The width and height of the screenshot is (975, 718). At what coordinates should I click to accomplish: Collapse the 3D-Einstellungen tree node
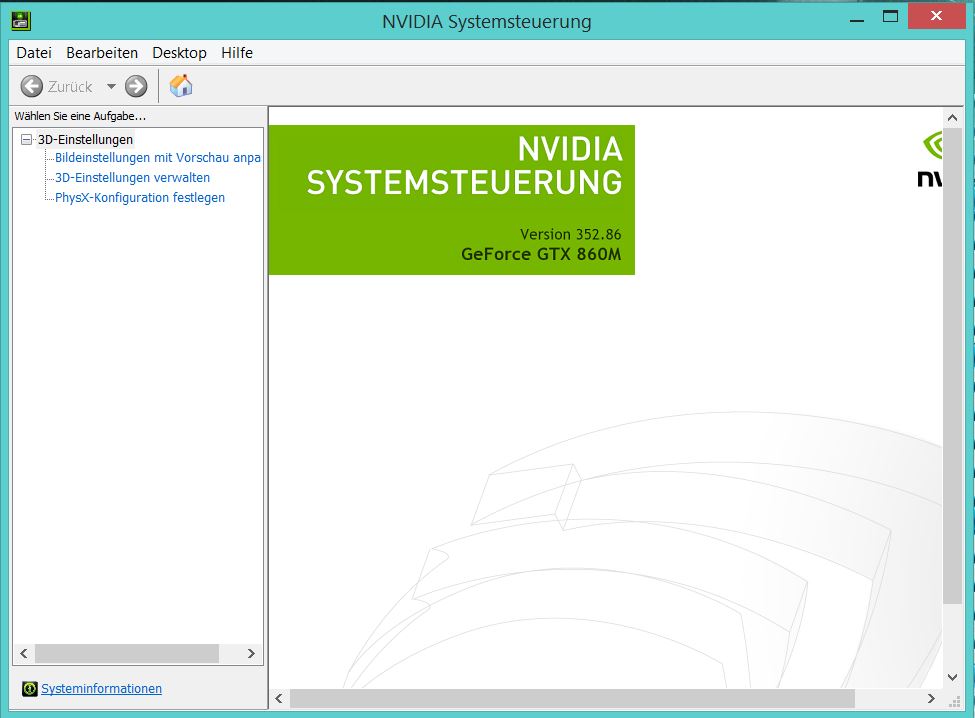coord(26,139)
